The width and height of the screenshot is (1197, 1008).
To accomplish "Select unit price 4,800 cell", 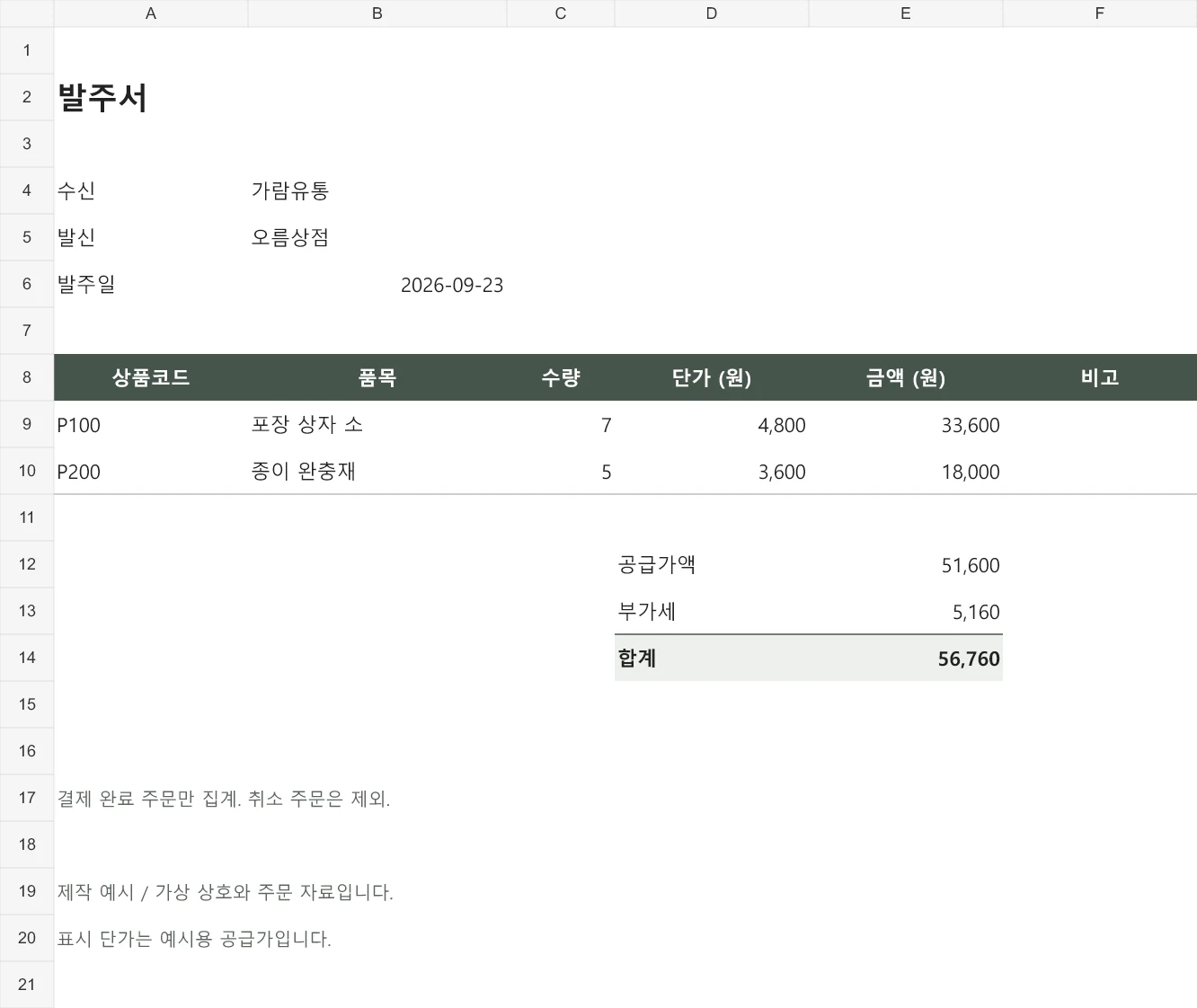I will point(712,424).
